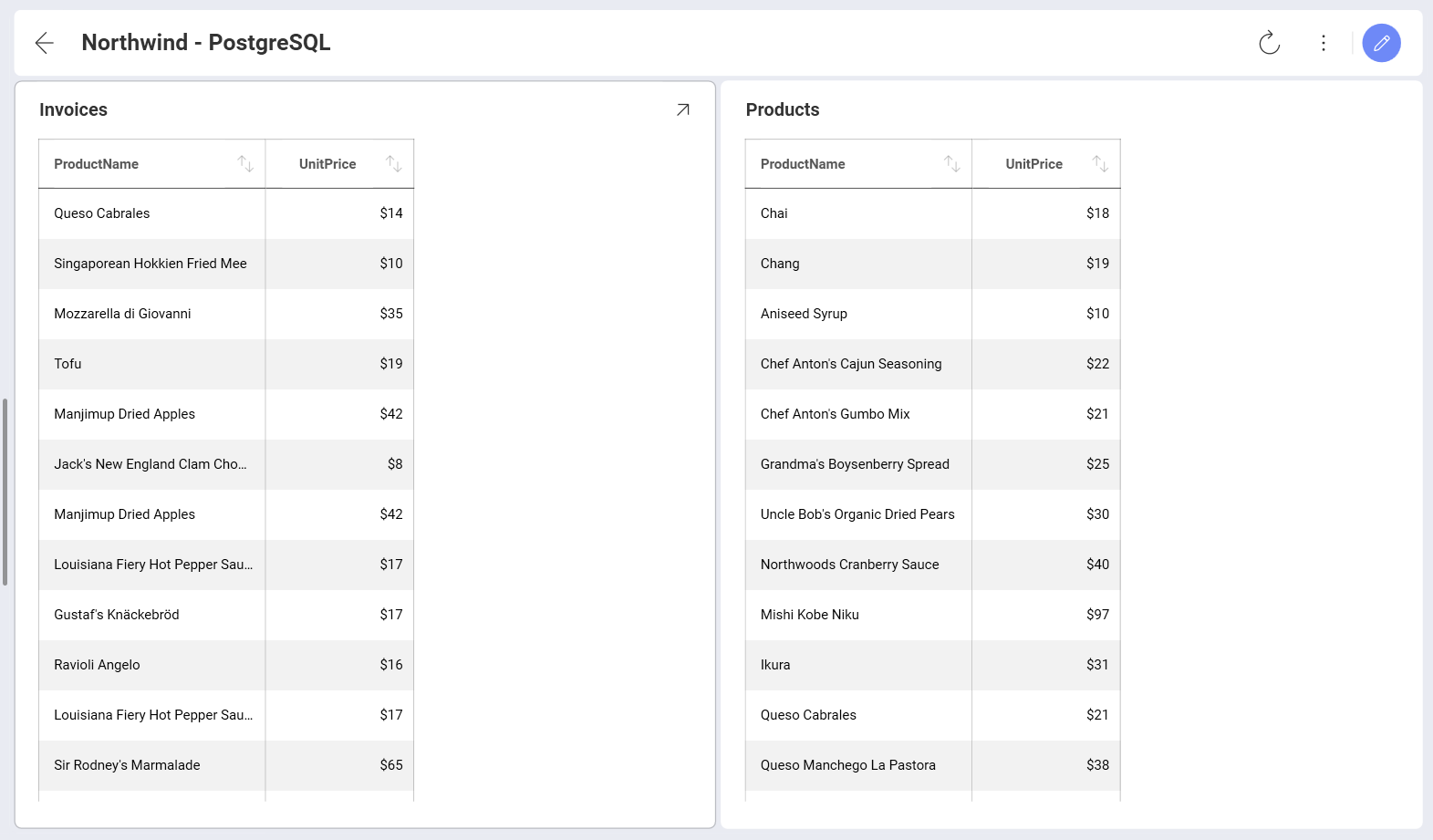The height and width of the screenshot is (840, 1433).
Task: Sort Invoices table by ProductName
Action: click(x=245, y=164)
